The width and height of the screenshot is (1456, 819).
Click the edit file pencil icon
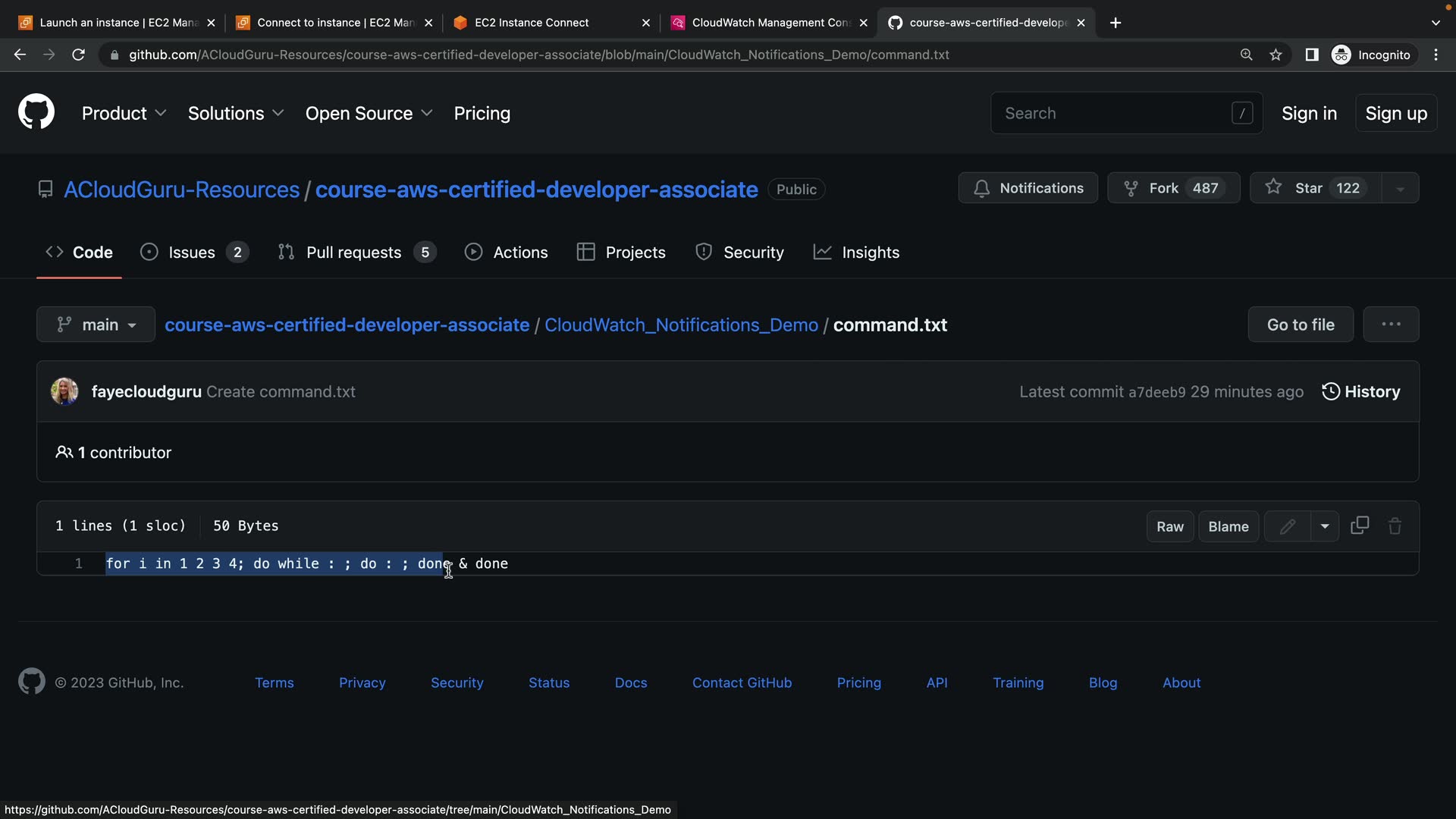pyautogui.click(x=1287, y=526)
